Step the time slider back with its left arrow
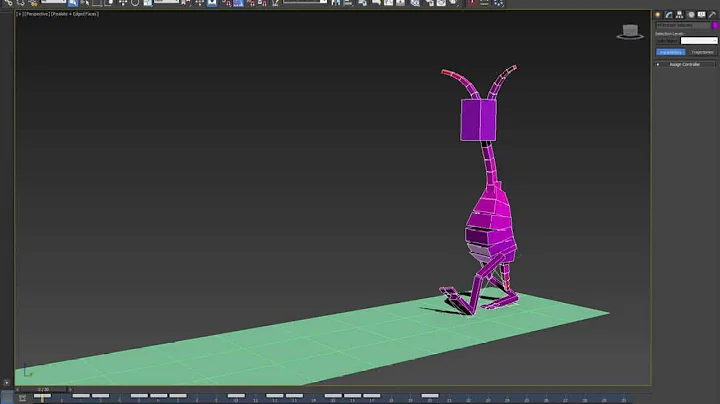The height and width of the screenshot is (404, 720). [17, 389]
